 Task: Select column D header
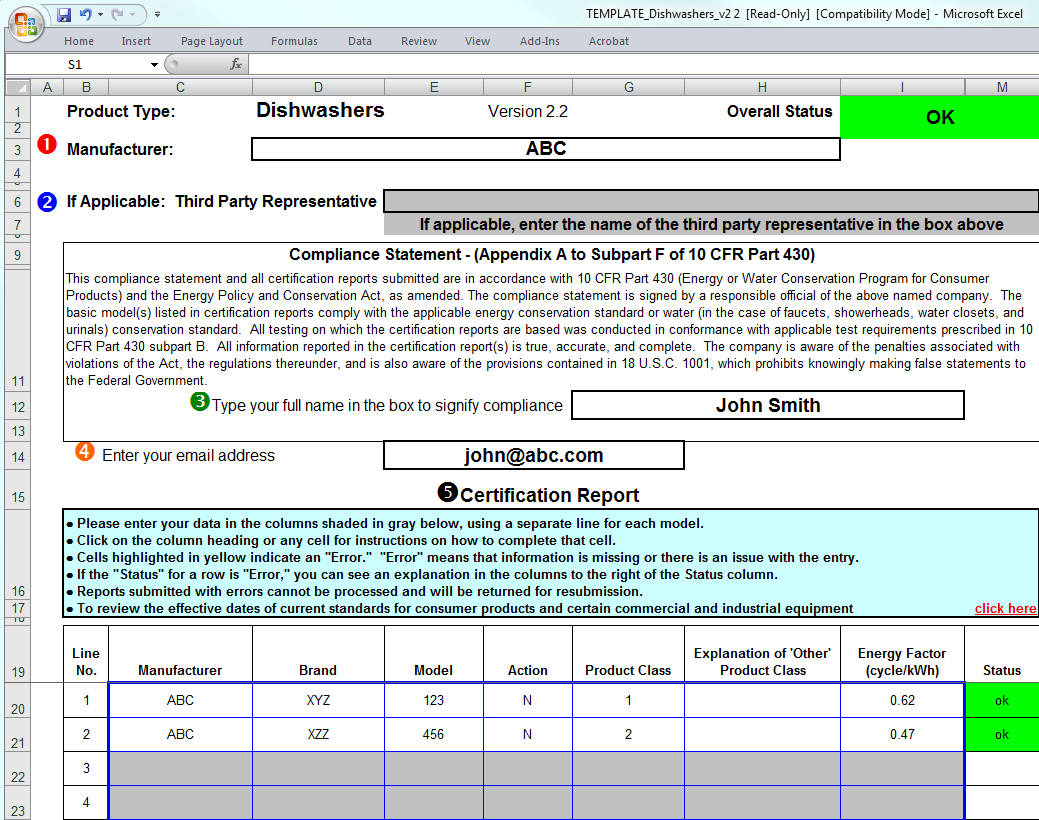[318, 87]
